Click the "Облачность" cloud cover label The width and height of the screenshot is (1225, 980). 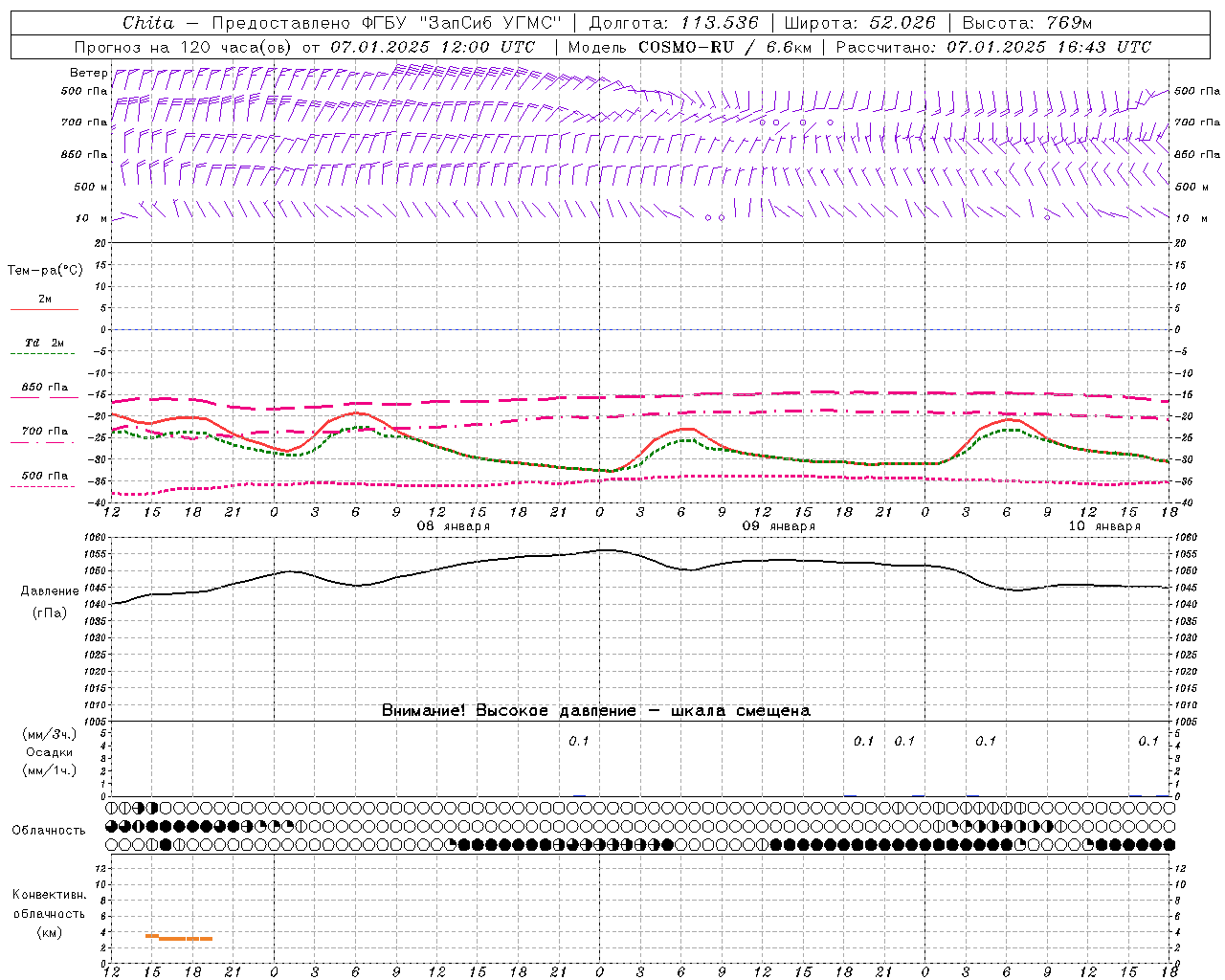coord(49,830)
